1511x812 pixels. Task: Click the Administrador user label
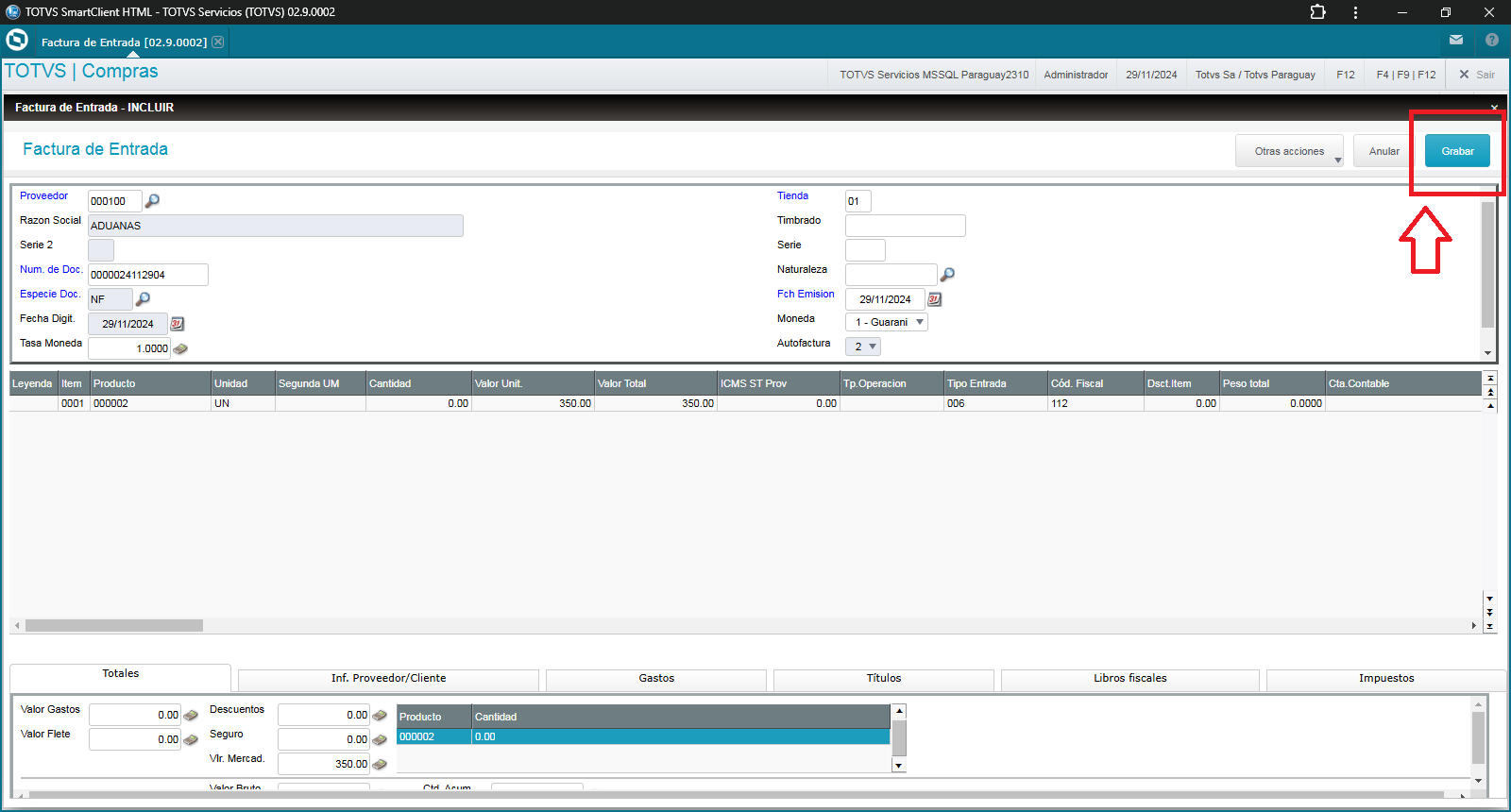1076,75
